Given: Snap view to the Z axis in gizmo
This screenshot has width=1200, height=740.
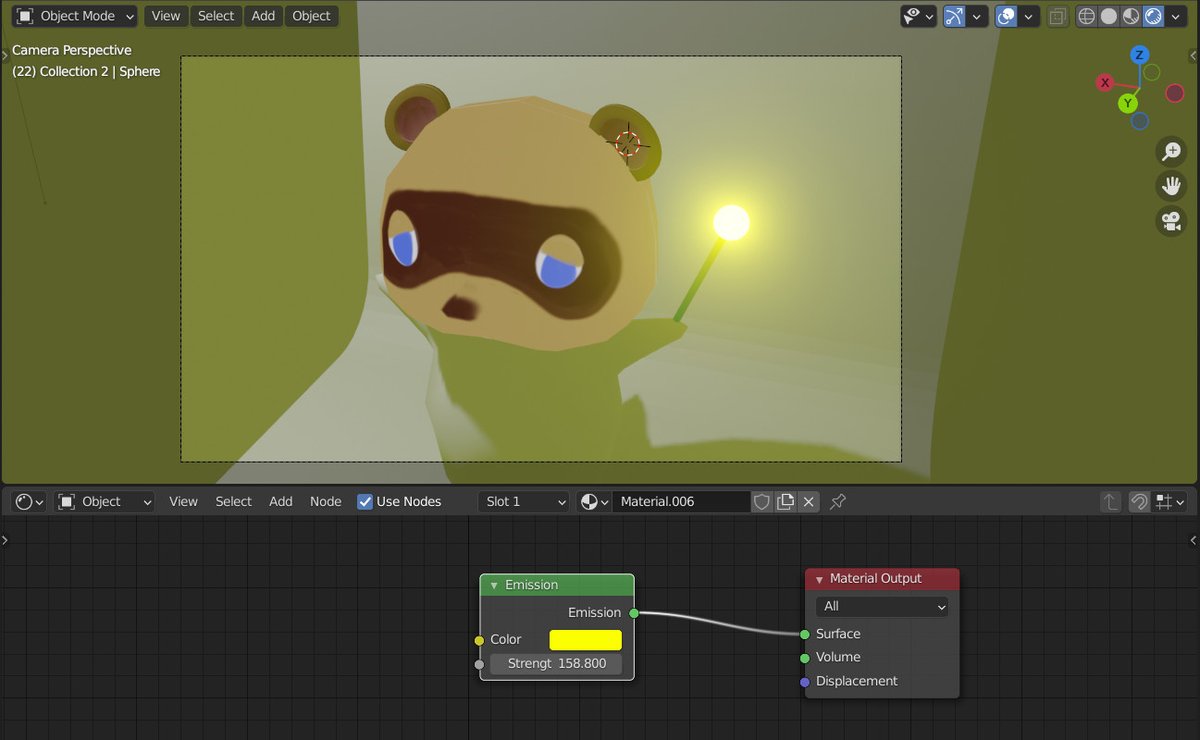Looking at the screenshot, I should point(1139,54).
